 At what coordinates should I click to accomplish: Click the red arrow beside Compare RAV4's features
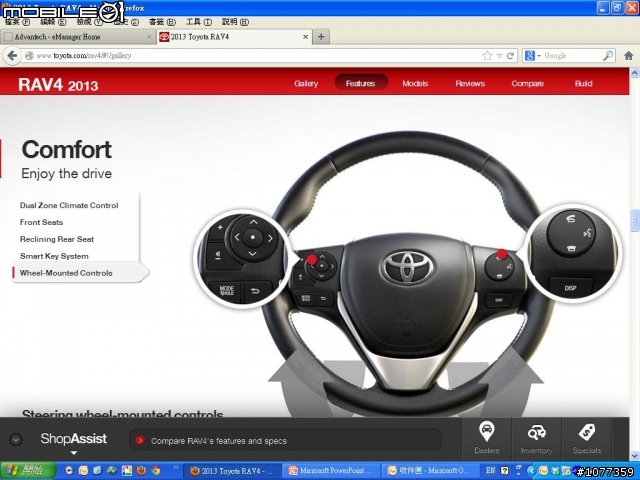click(140, 440)
